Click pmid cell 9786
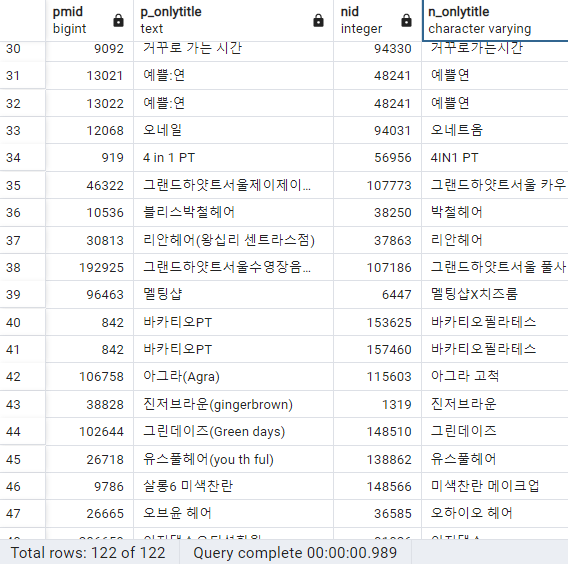This screenshot has height=564, width=568. tap(89, 486)
